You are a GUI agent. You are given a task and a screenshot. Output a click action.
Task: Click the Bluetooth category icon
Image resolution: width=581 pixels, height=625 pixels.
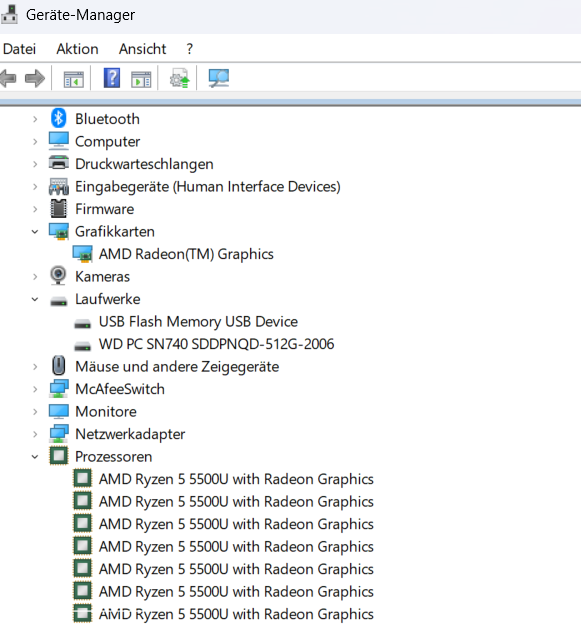[x=59, y=118]
